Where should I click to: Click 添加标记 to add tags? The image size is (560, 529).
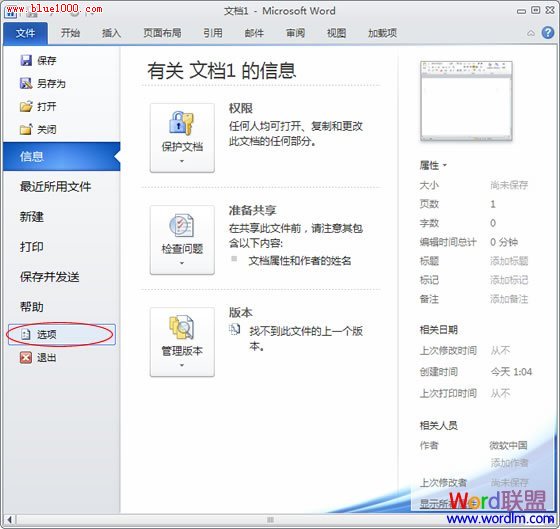tap(509, 280)
